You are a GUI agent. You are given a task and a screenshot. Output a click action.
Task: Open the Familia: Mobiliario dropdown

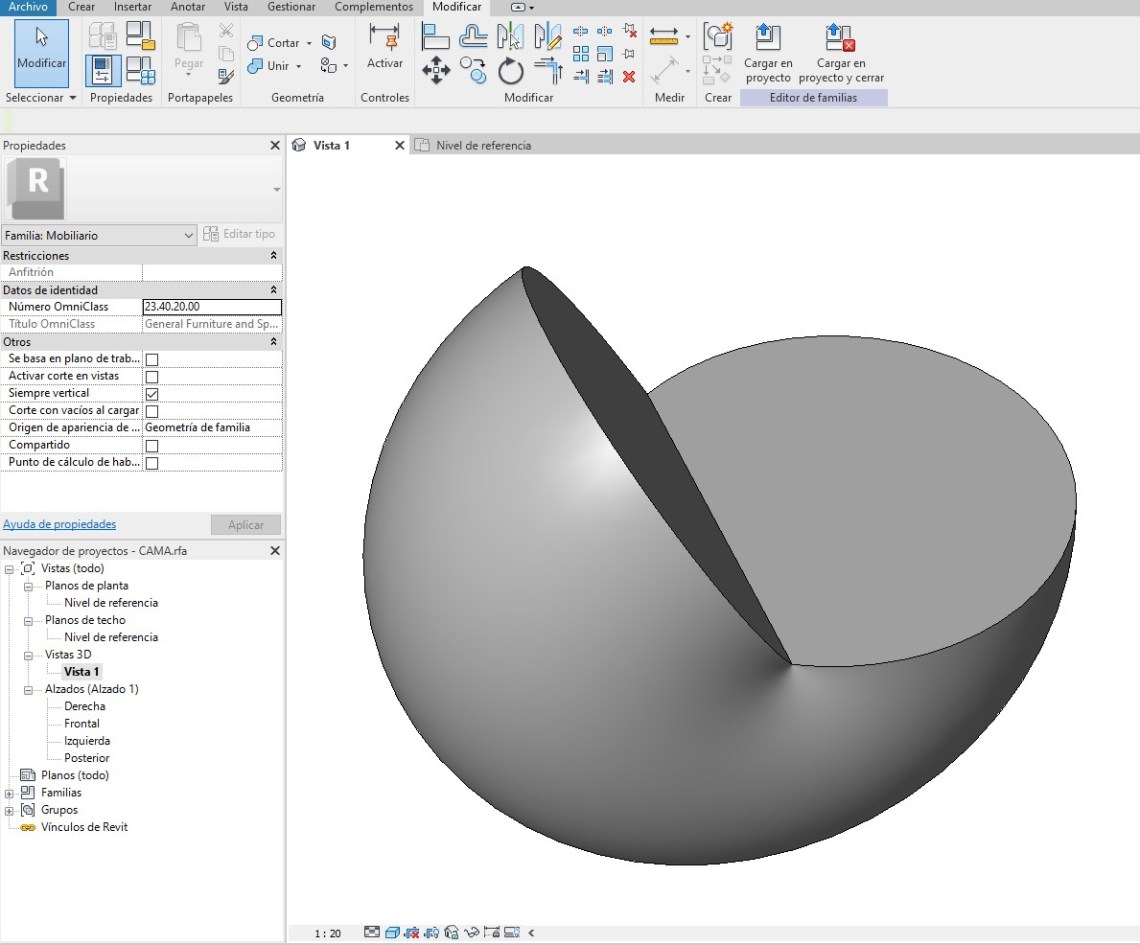tap(99, 235)
